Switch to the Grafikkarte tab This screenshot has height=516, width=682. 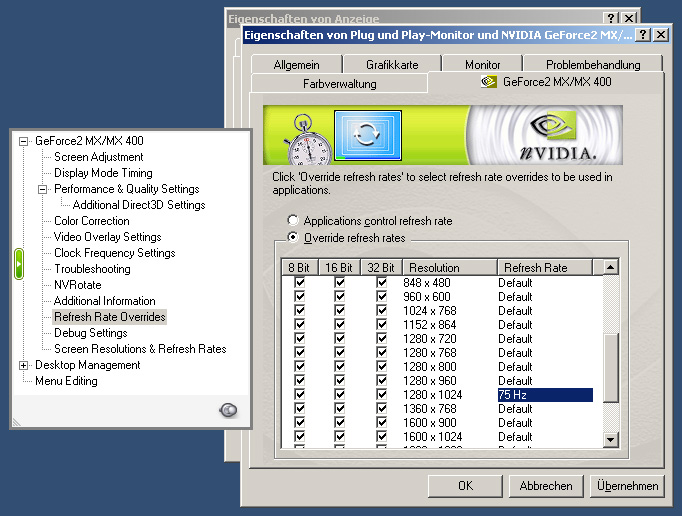(392, 64)
